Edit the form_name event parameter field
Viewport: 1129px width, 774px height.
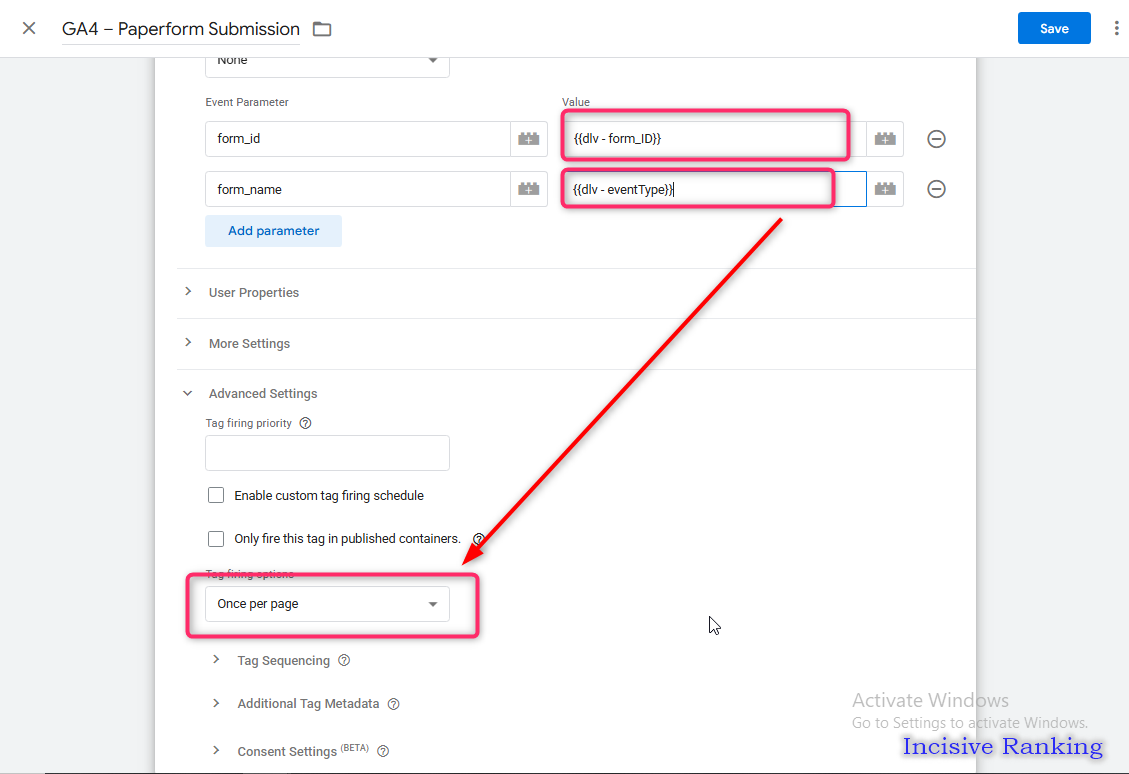(358, 189)
